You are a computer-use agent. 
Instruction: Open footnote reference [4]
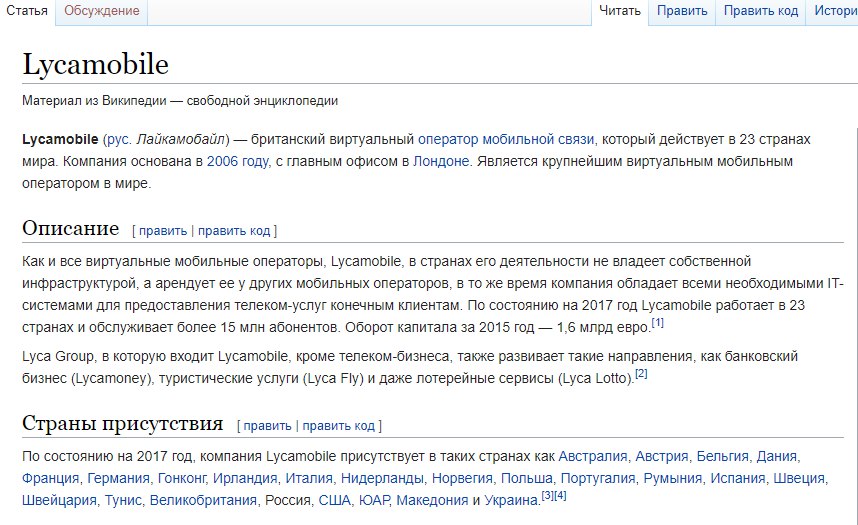tap(560, 495)
